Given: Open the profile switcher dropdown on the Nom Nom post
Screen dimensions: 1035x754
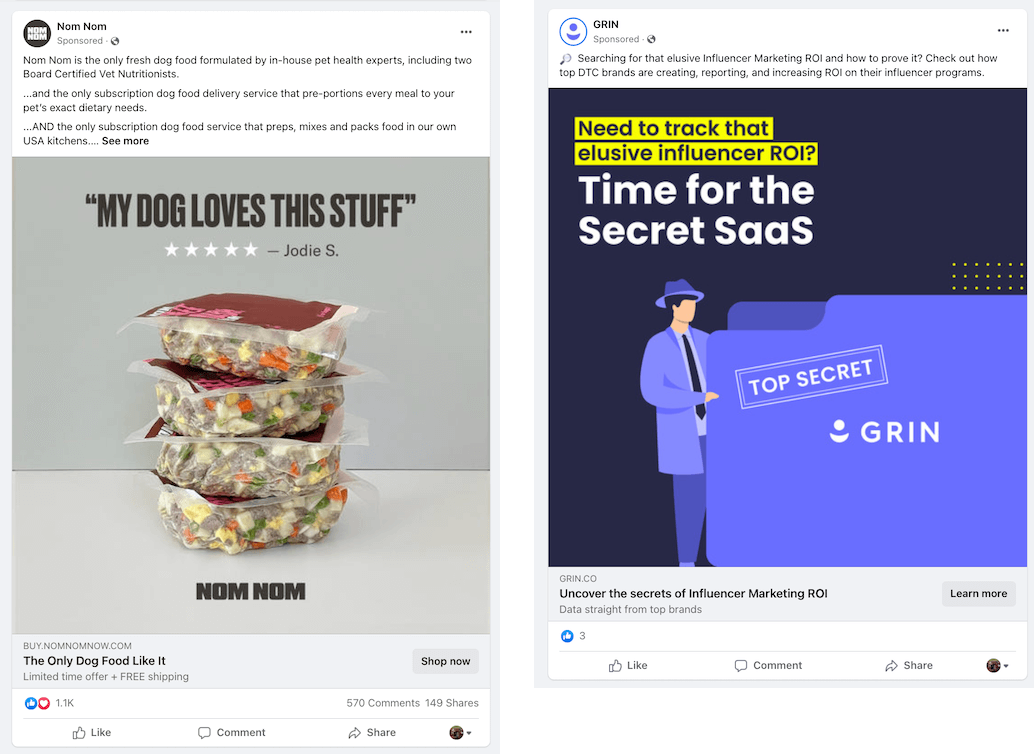Looking at the screenshot, I should (x=461, y=733).
